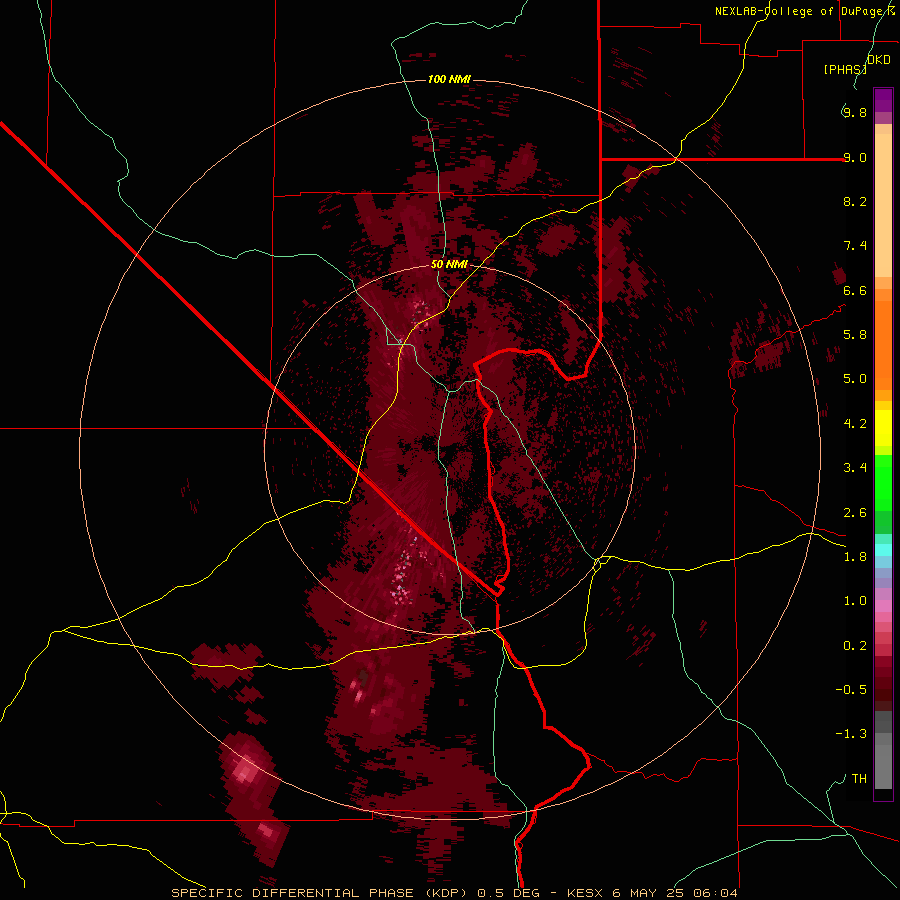Select the 9.8 value on color scale

(855, 112)
